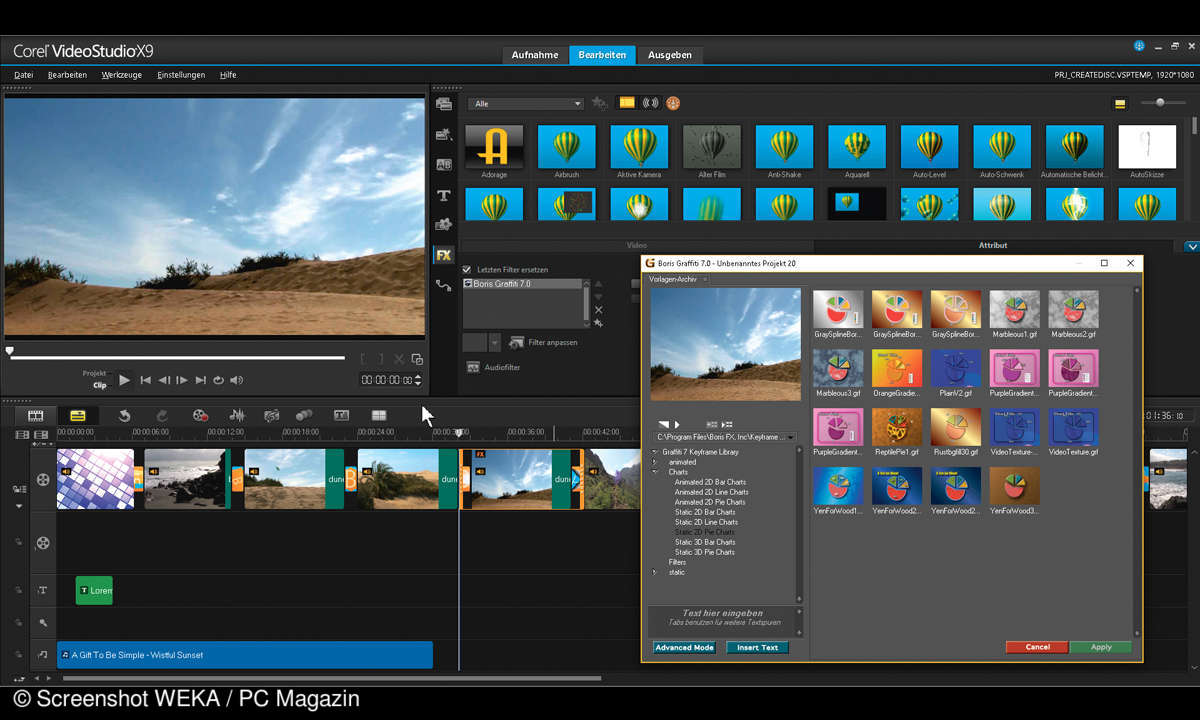This screenshot has height=720, width=1200.
Task: Collapse Graffiti 7 Keyframe Library node
Action: 656,452
